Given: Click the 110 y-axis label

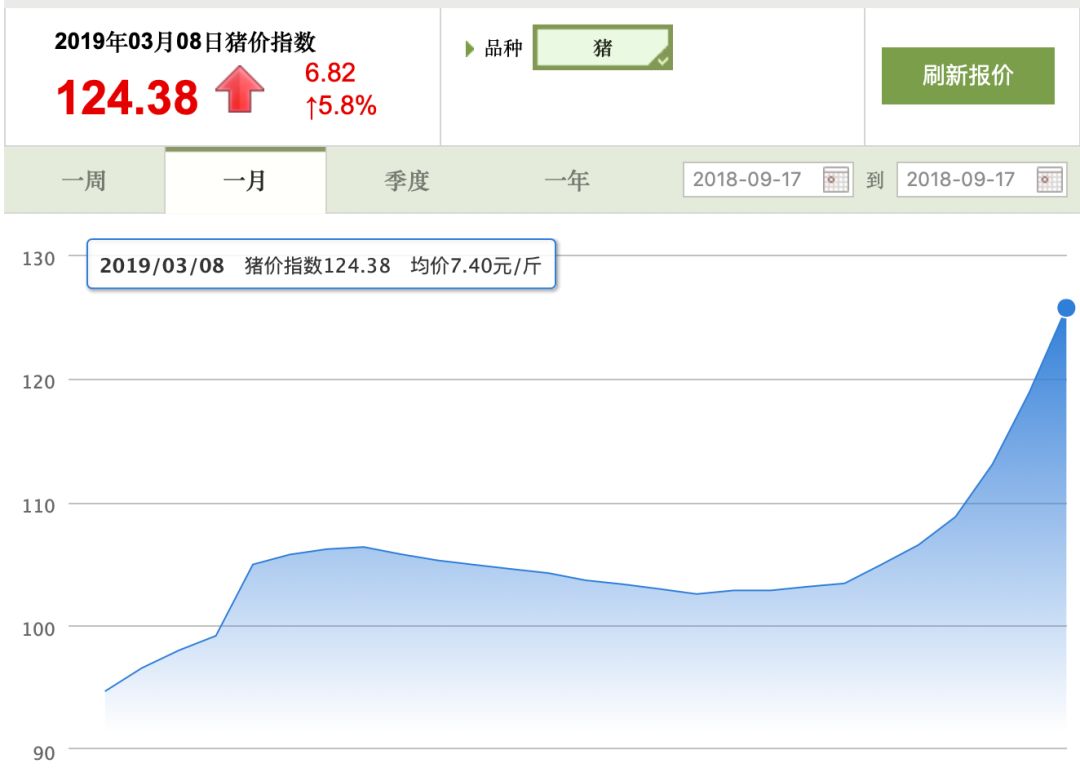Looking at the screenshot, I should pos(39,506).
